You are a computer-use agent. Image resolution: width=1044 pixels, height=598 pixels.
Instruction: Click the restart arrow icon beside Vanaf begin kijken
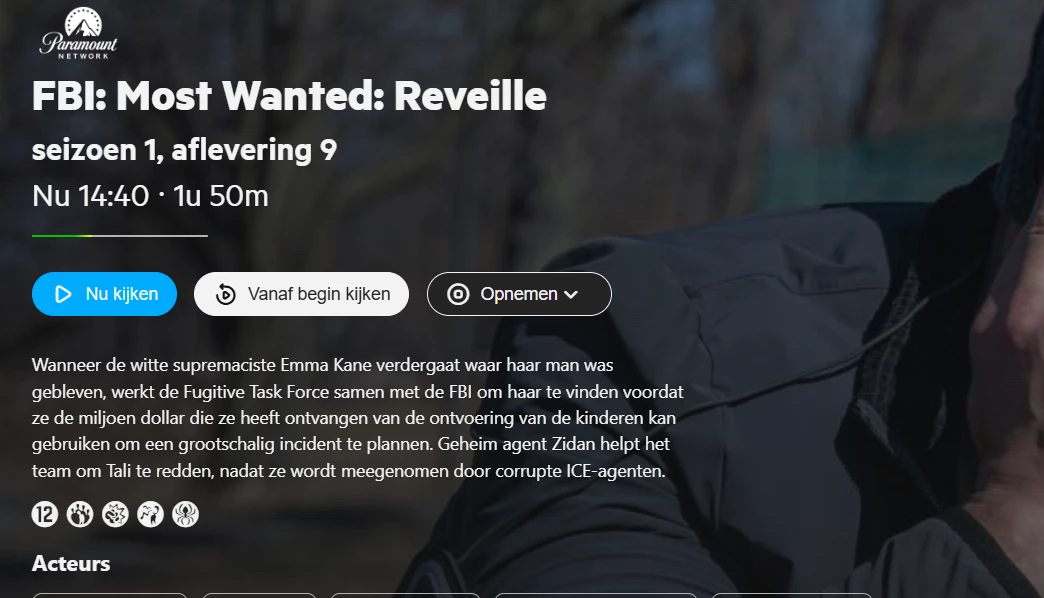tap(226, 294)
